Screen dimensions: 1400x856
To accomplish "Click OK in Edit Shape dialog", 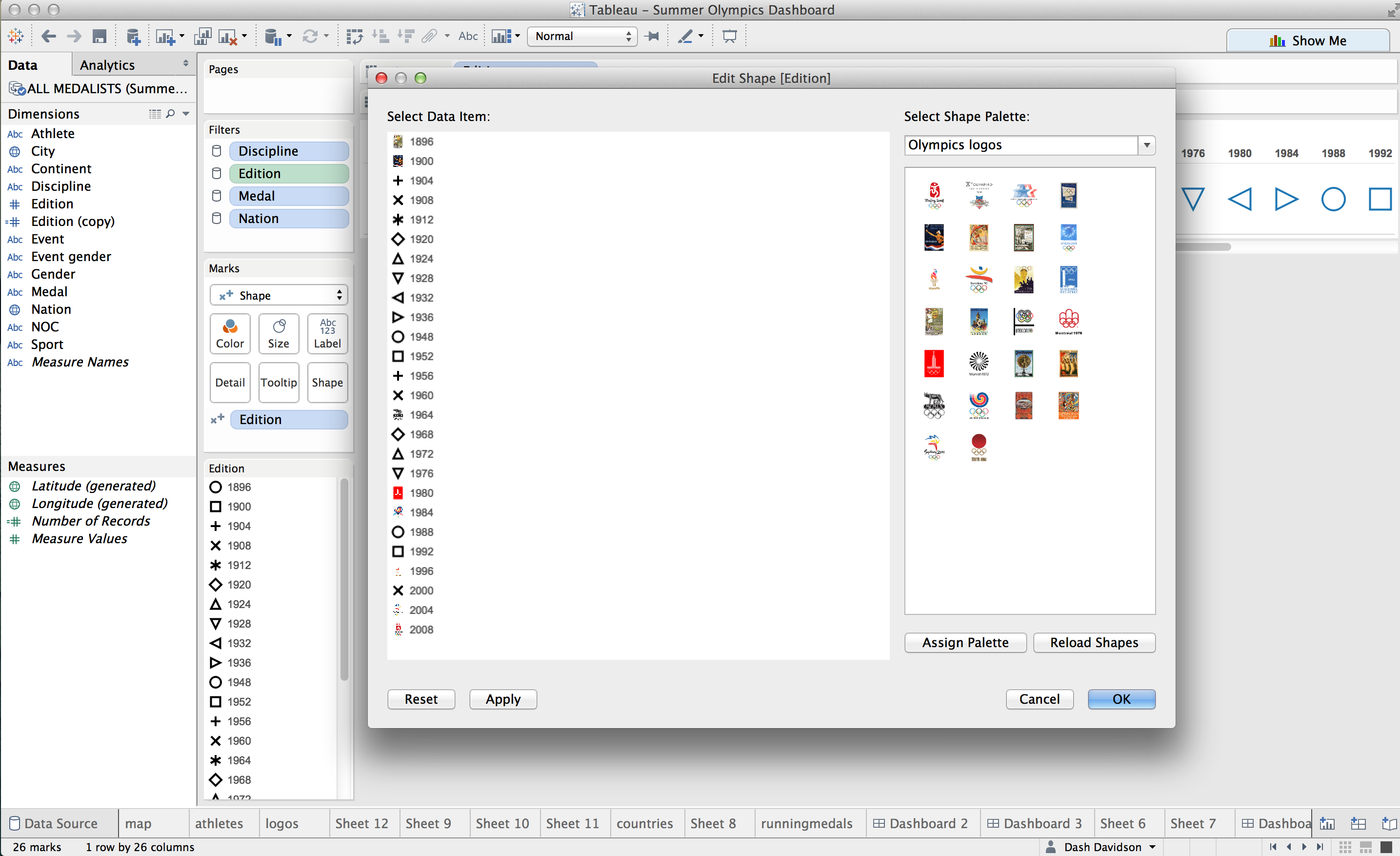I will [1121, 699].
